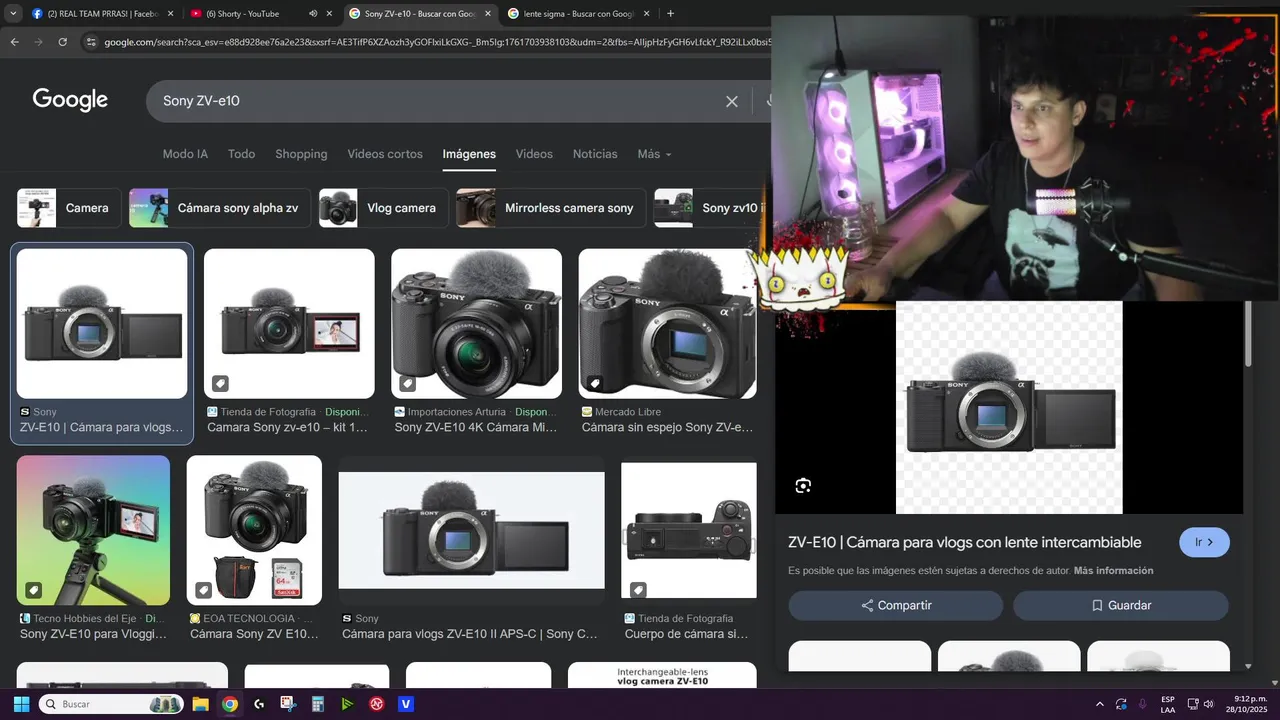Select the Camera suggestion chip

(69, 208)
